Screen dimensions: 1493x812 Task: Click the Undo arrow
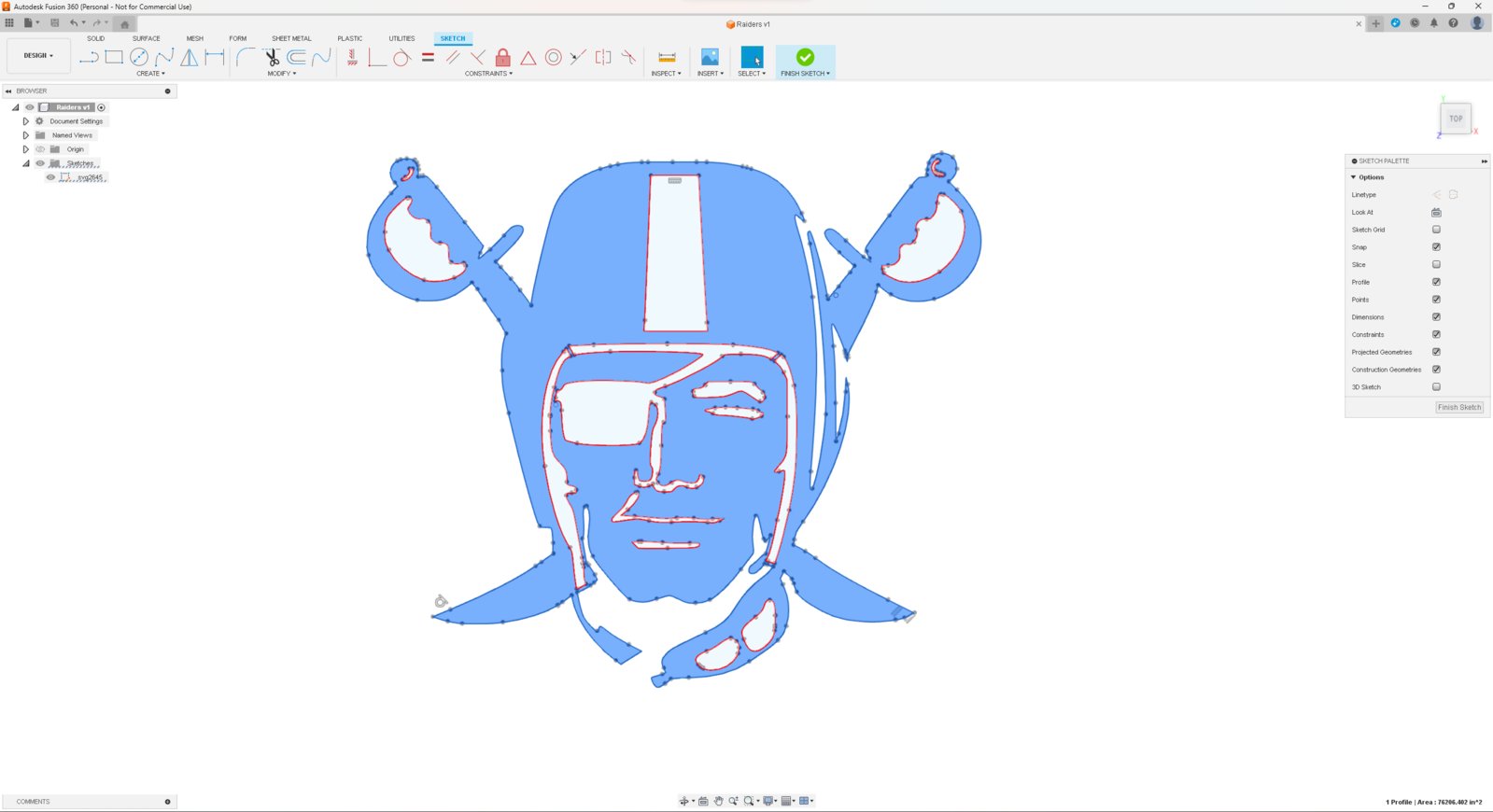tap(73, 23)
